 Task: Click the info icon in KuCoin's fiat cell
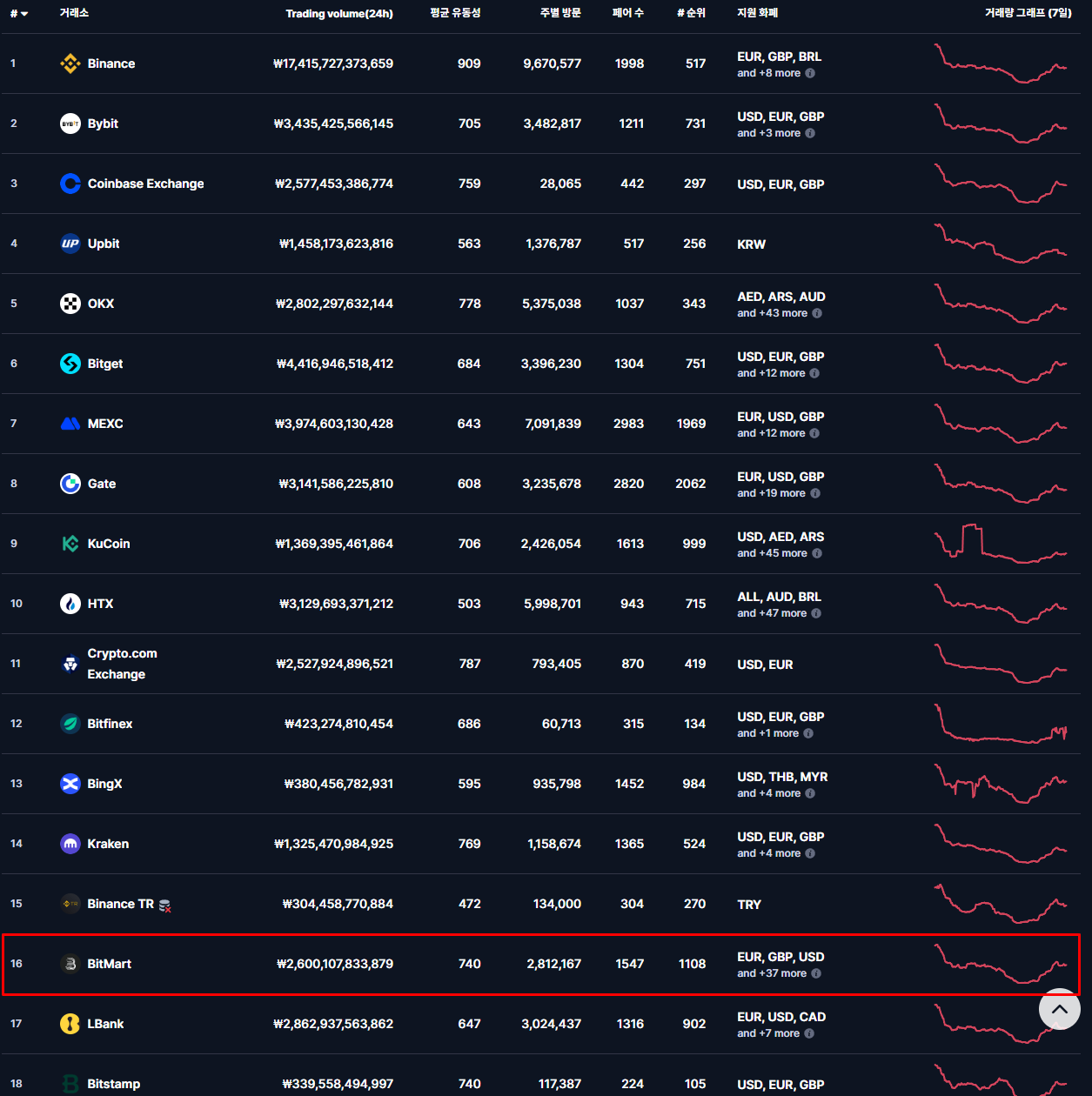pos(817,553)
